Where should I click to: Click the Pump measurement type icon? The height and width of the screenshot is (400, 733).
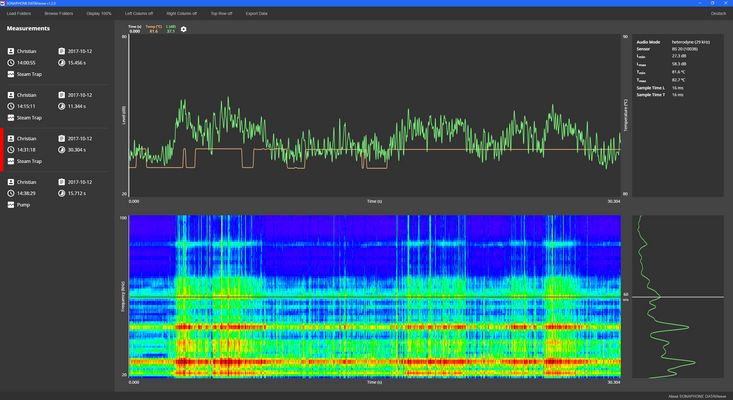click(x=11, y=204)
